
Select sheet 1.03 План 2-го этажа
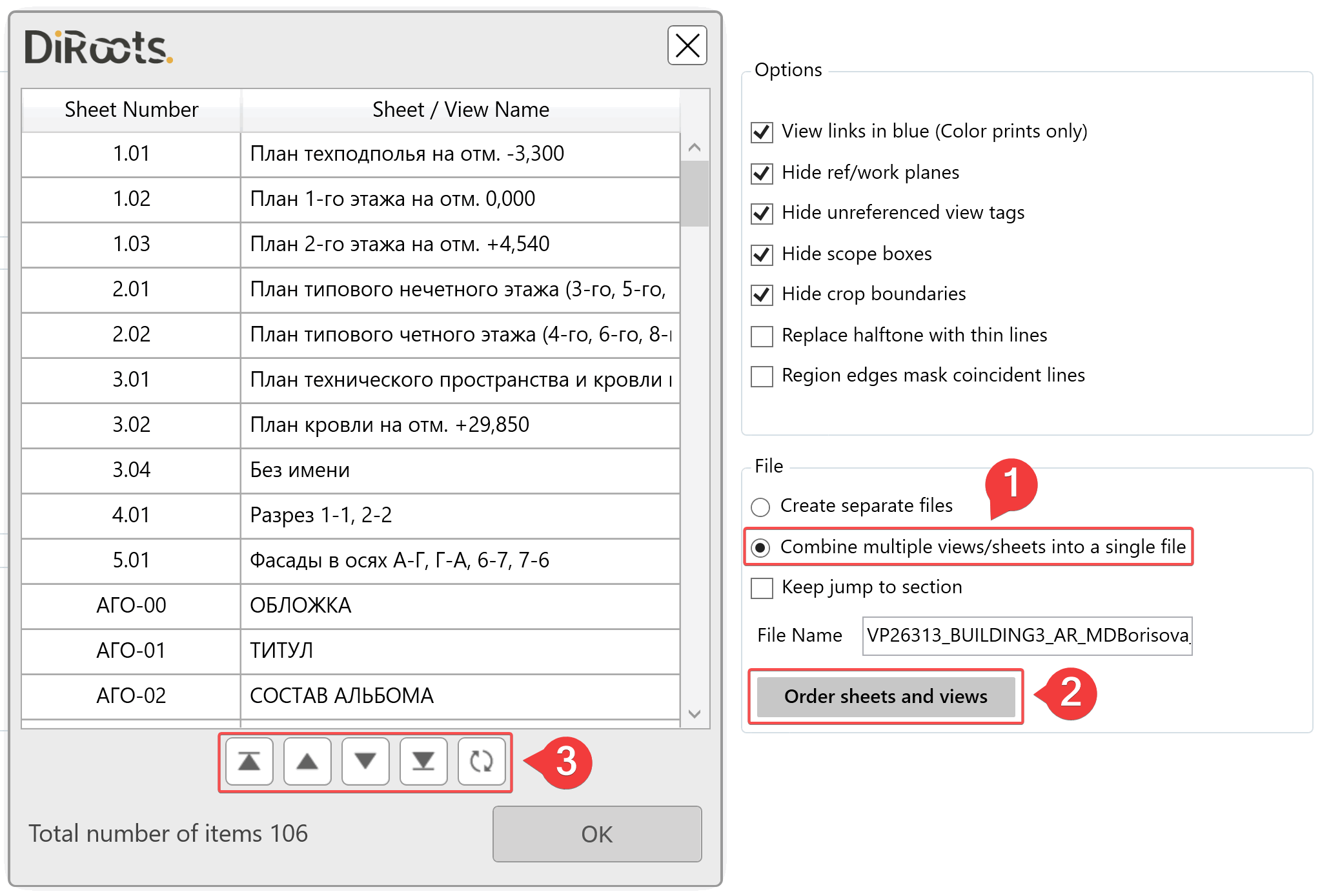[350, 245]
